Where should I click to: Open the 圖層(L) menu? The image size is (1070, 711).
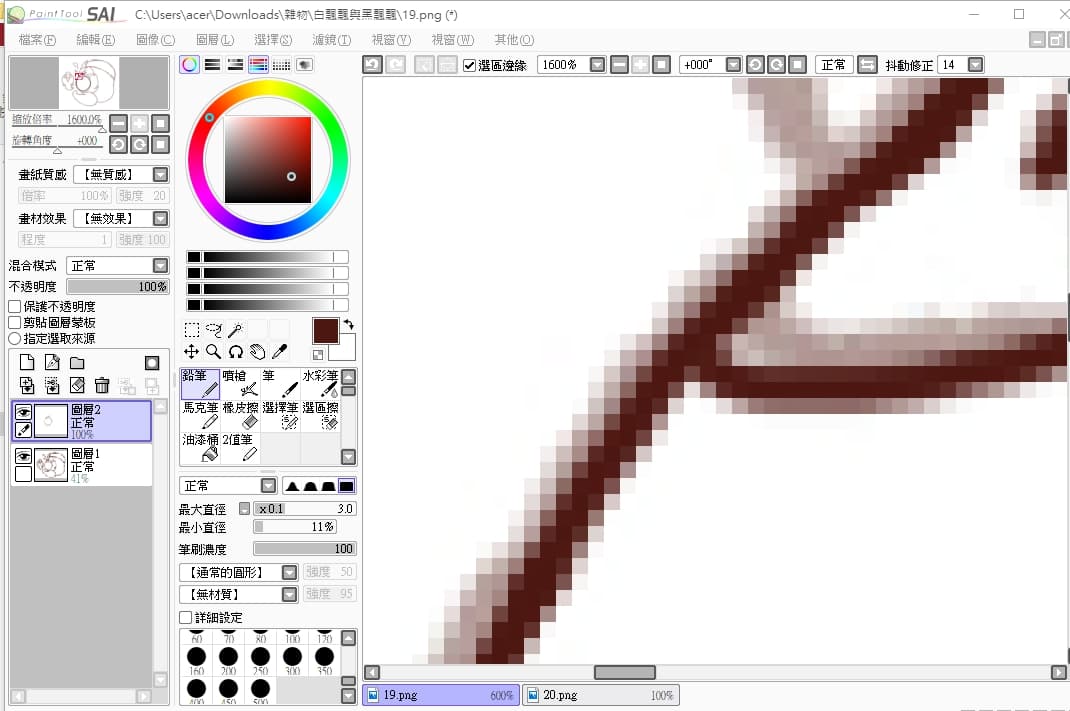[x=215, y=40]
